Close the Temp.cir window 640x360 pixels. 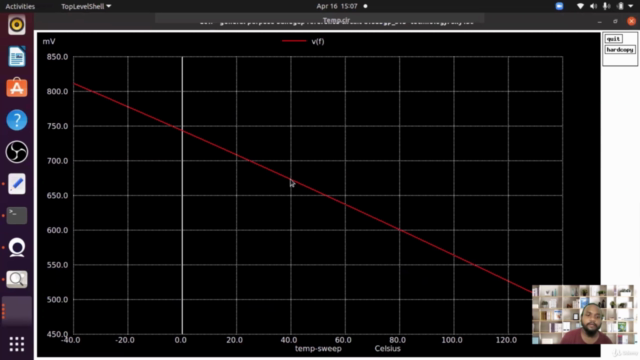(x=631, y=21)
